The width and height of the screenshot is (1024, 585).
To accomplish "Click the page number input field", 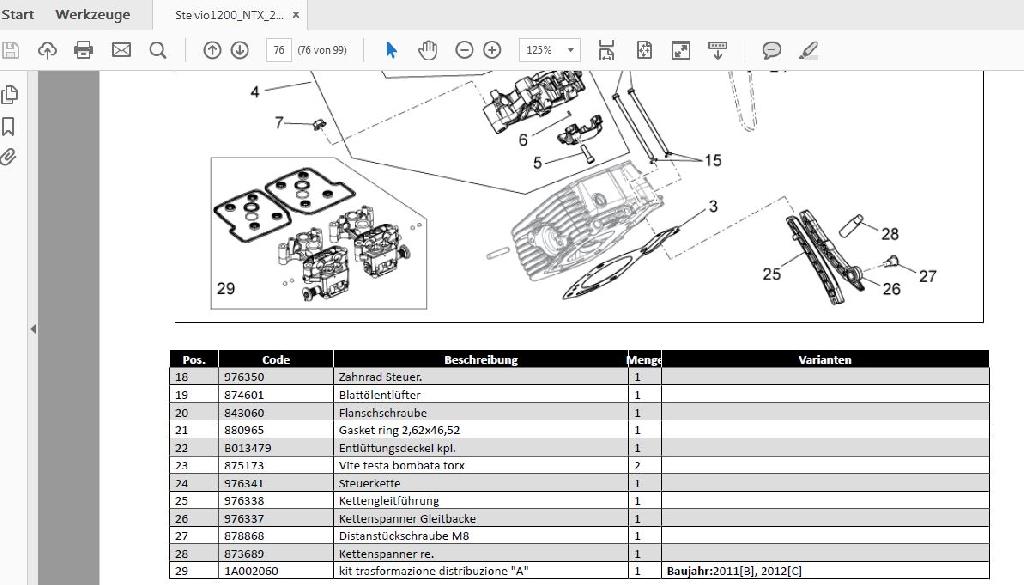I will coord(278,50).
